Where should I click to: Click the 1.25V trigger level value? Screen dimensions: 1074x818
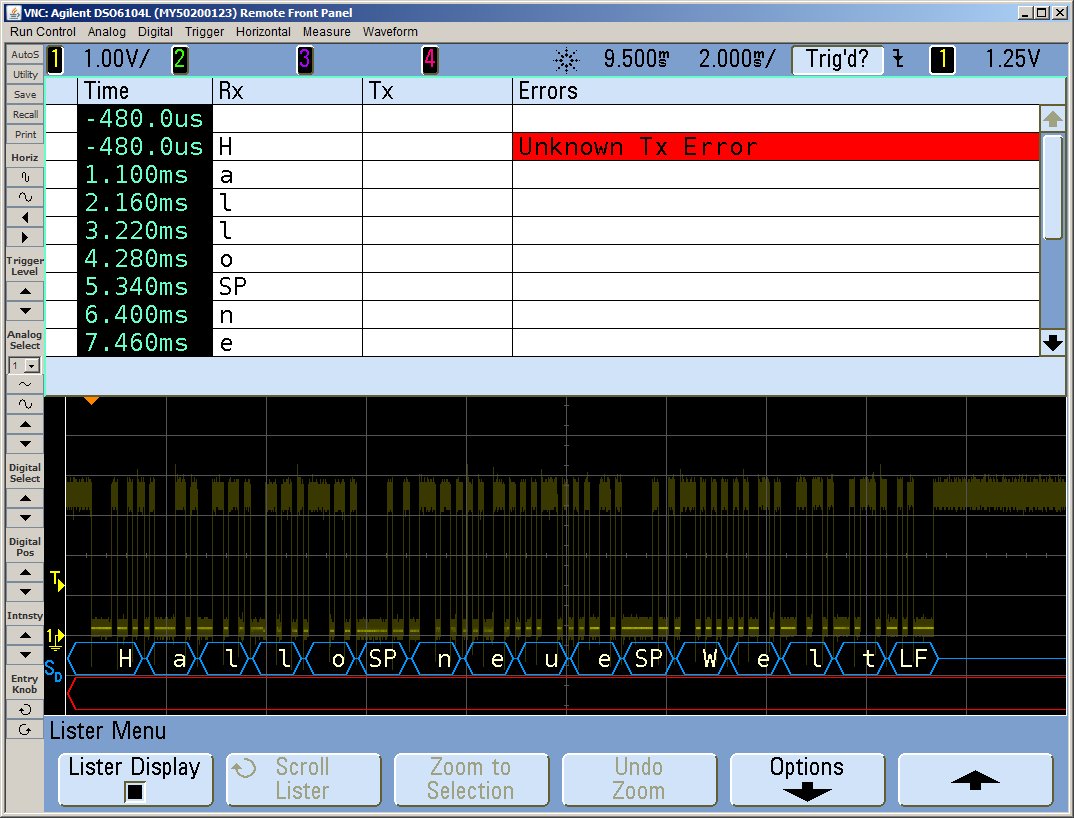(x=1012, y=59)
